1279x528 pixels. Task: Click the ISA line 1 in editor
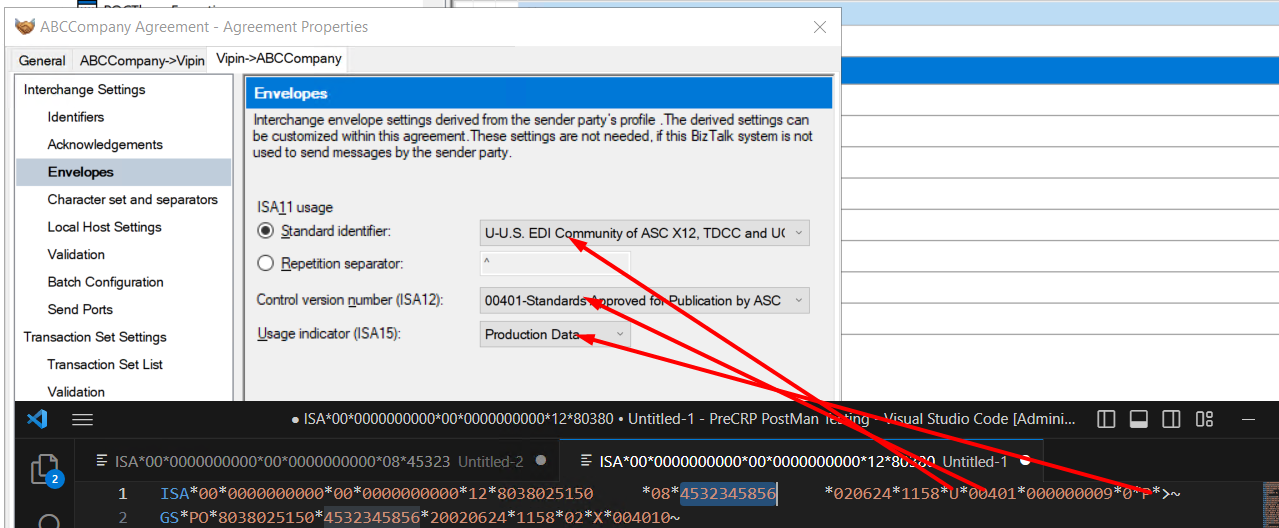coord(670,493)
